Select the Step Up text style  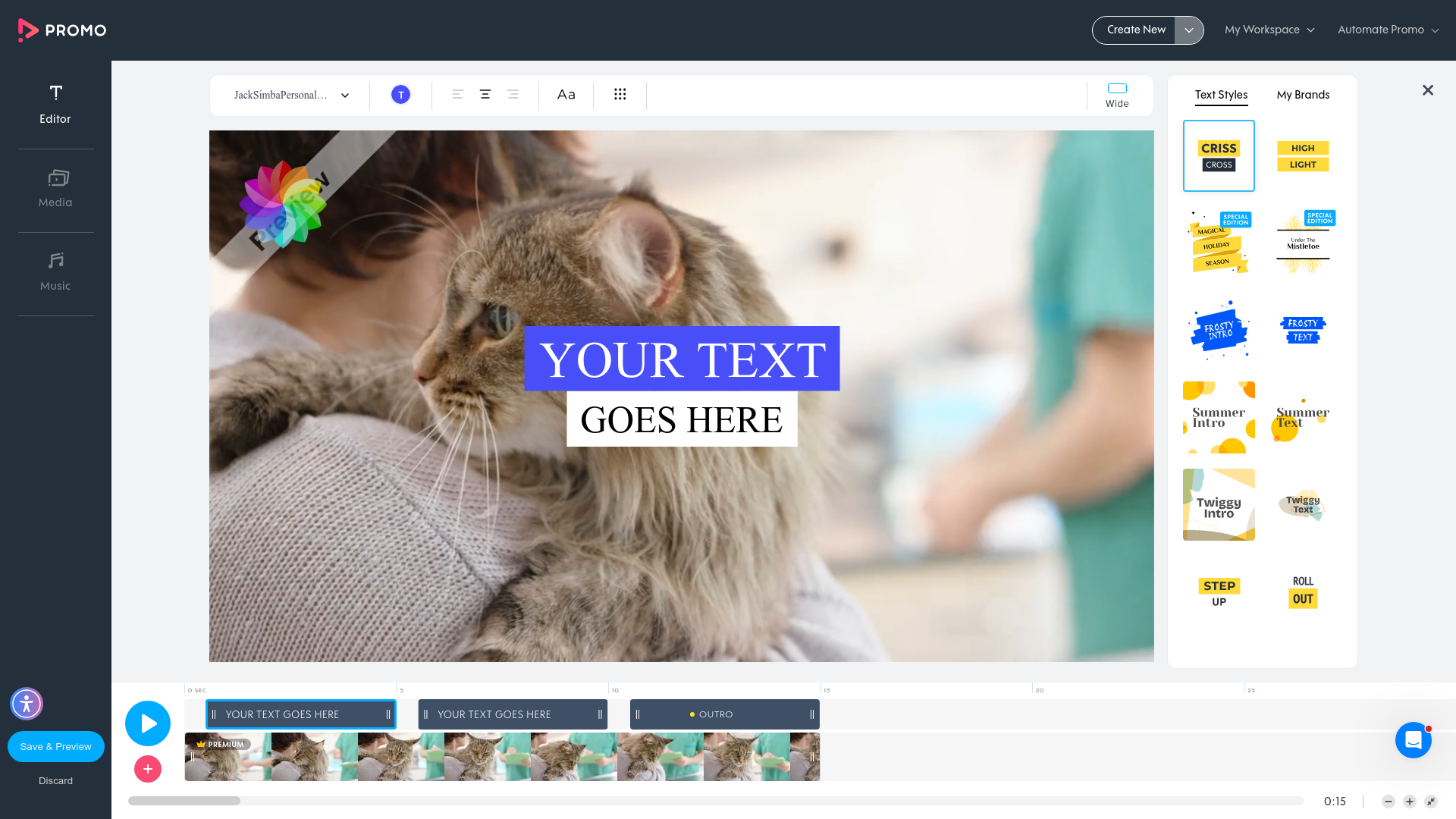pos(1219,591)
